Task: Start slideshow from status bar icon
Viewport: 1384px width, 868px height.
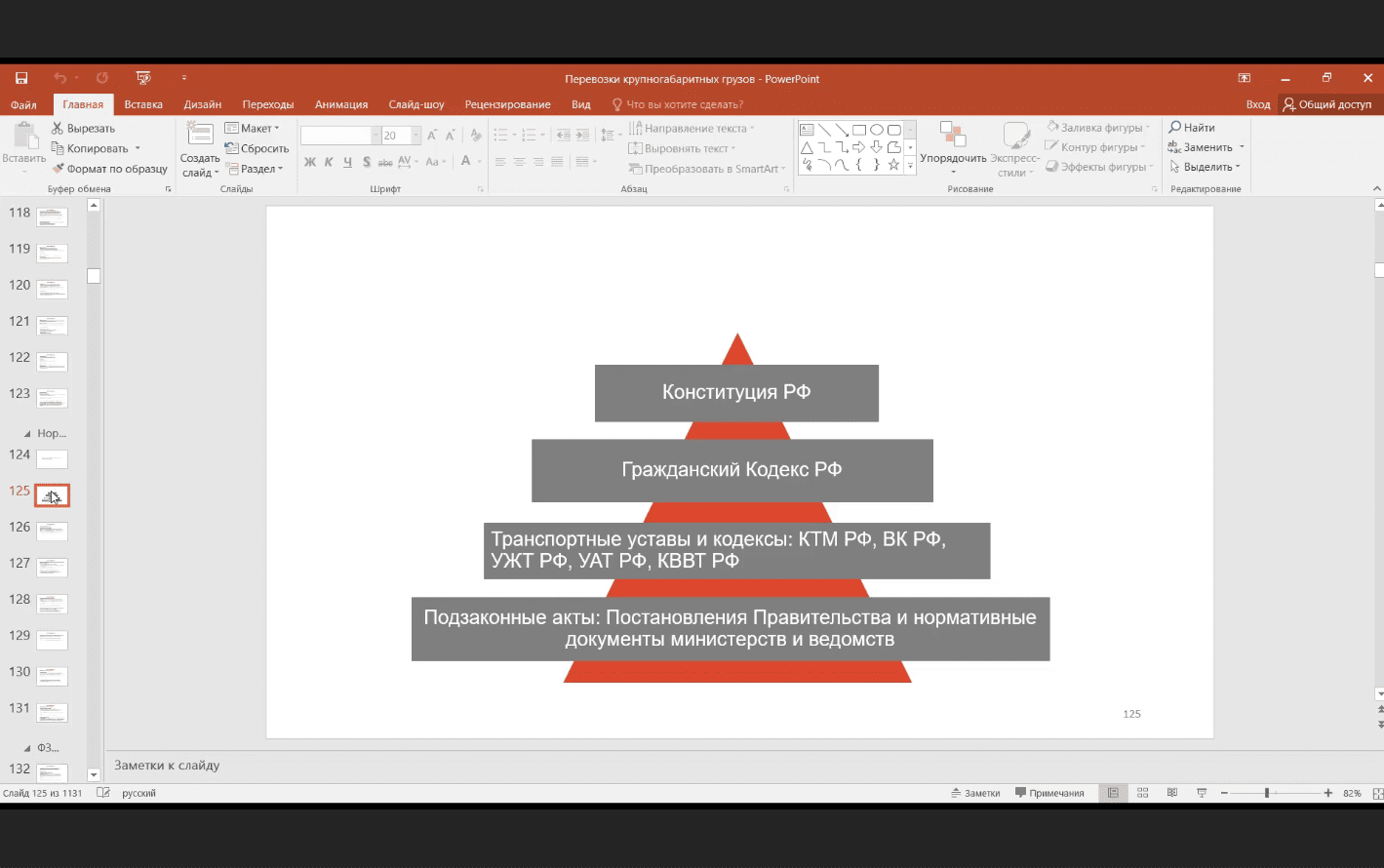Action: tap(1202, 793)
